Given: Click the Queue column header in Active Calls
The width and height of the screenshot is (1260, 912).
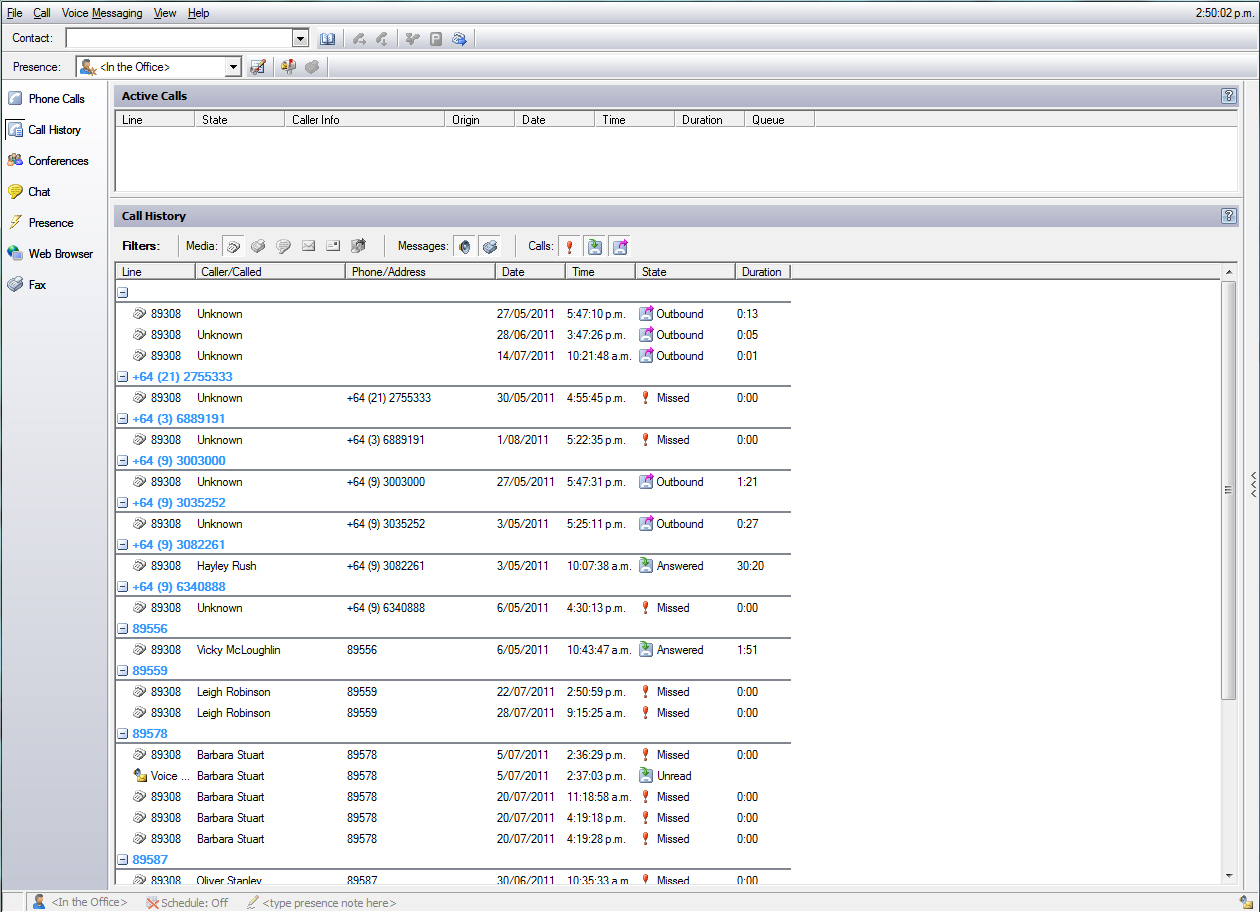Looking at the screenshot, I should pyautogui.click(x=779, y=119).
